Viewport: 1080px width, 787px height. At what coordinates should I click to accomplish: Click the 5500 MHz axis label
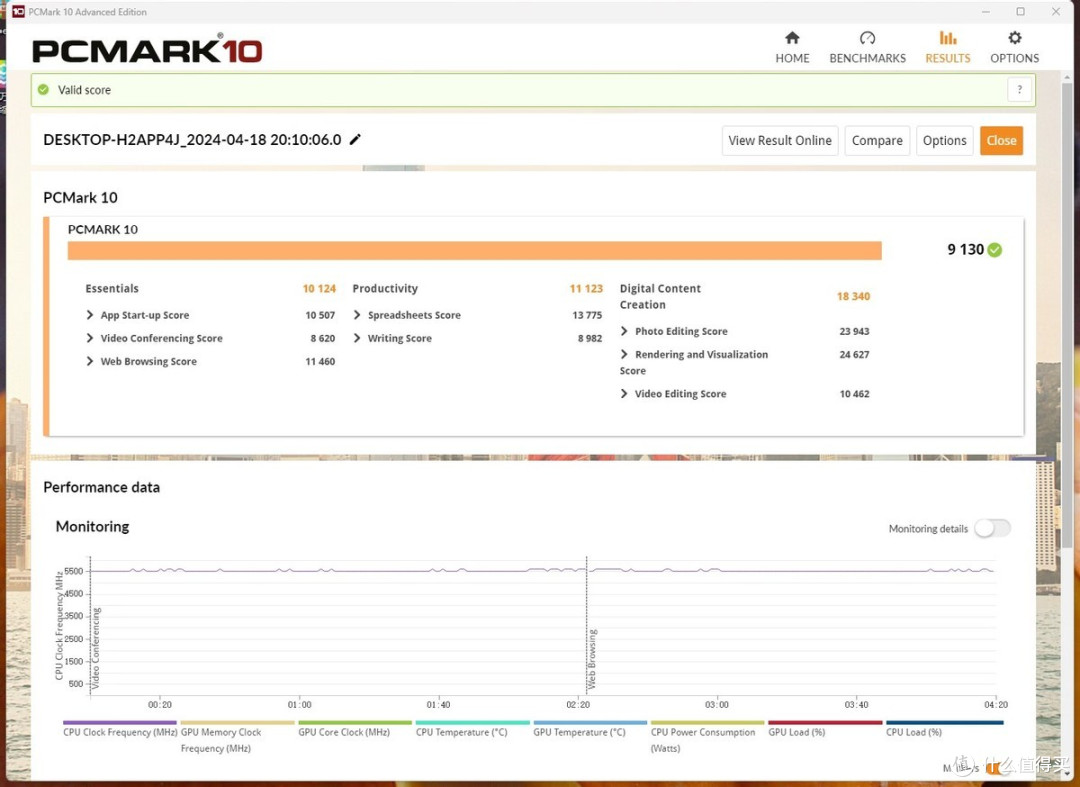pyautogui.click(x=73, y=571)
